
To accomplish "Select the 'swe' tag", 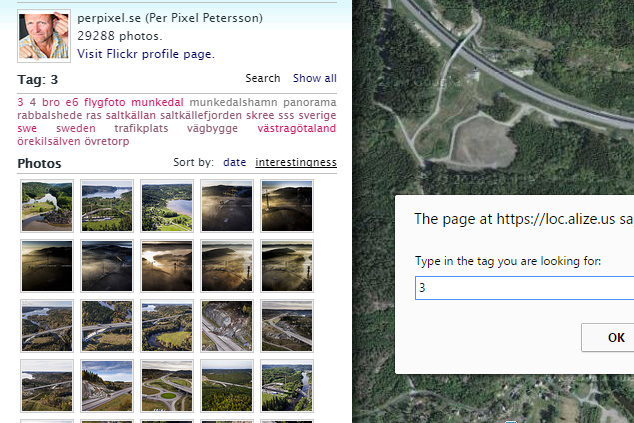I will 27,128.
